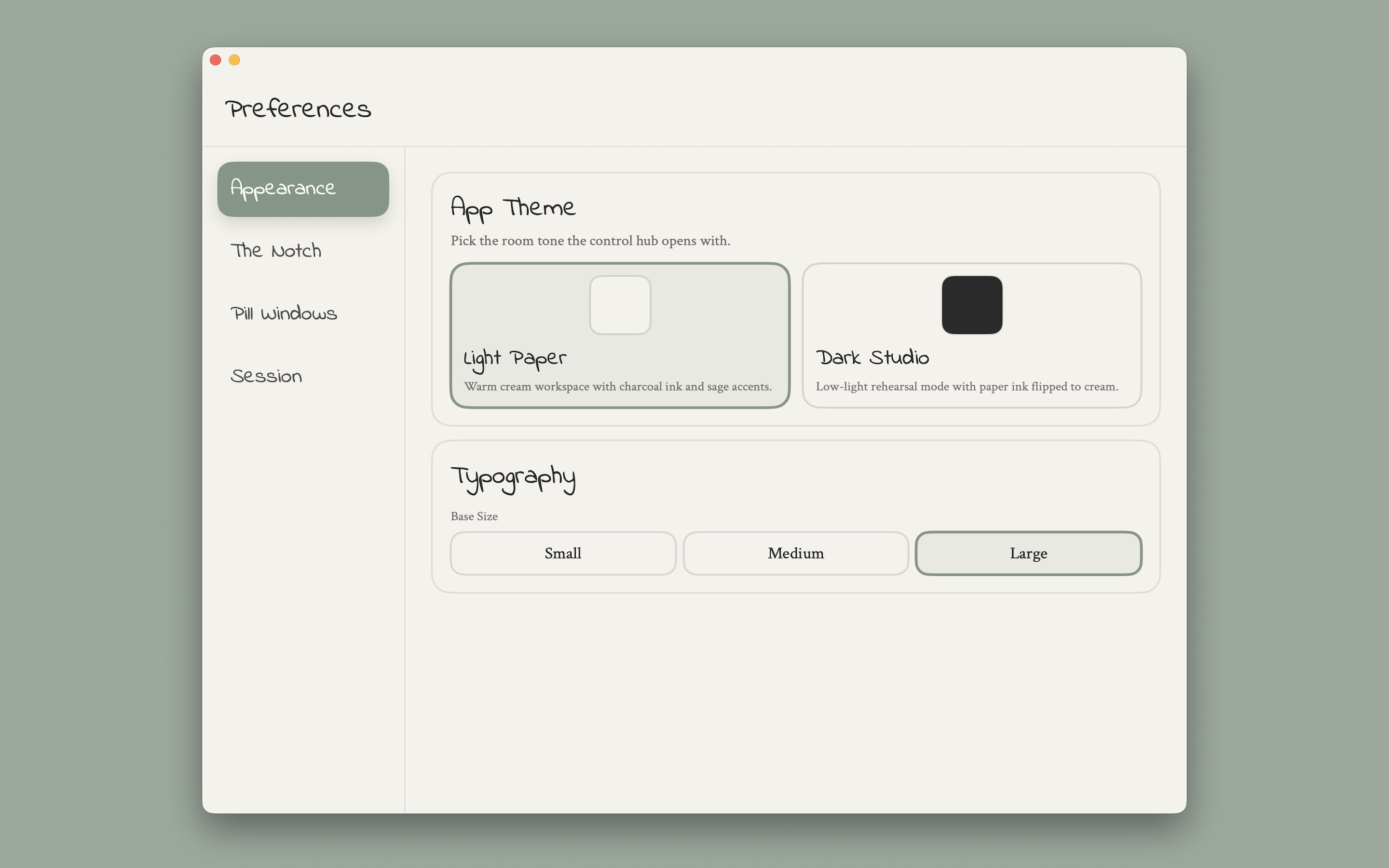Minimize the window with yellow button
Image resolution: width=1389 pixels, height=868 pixels.
(x=234, y=60)
